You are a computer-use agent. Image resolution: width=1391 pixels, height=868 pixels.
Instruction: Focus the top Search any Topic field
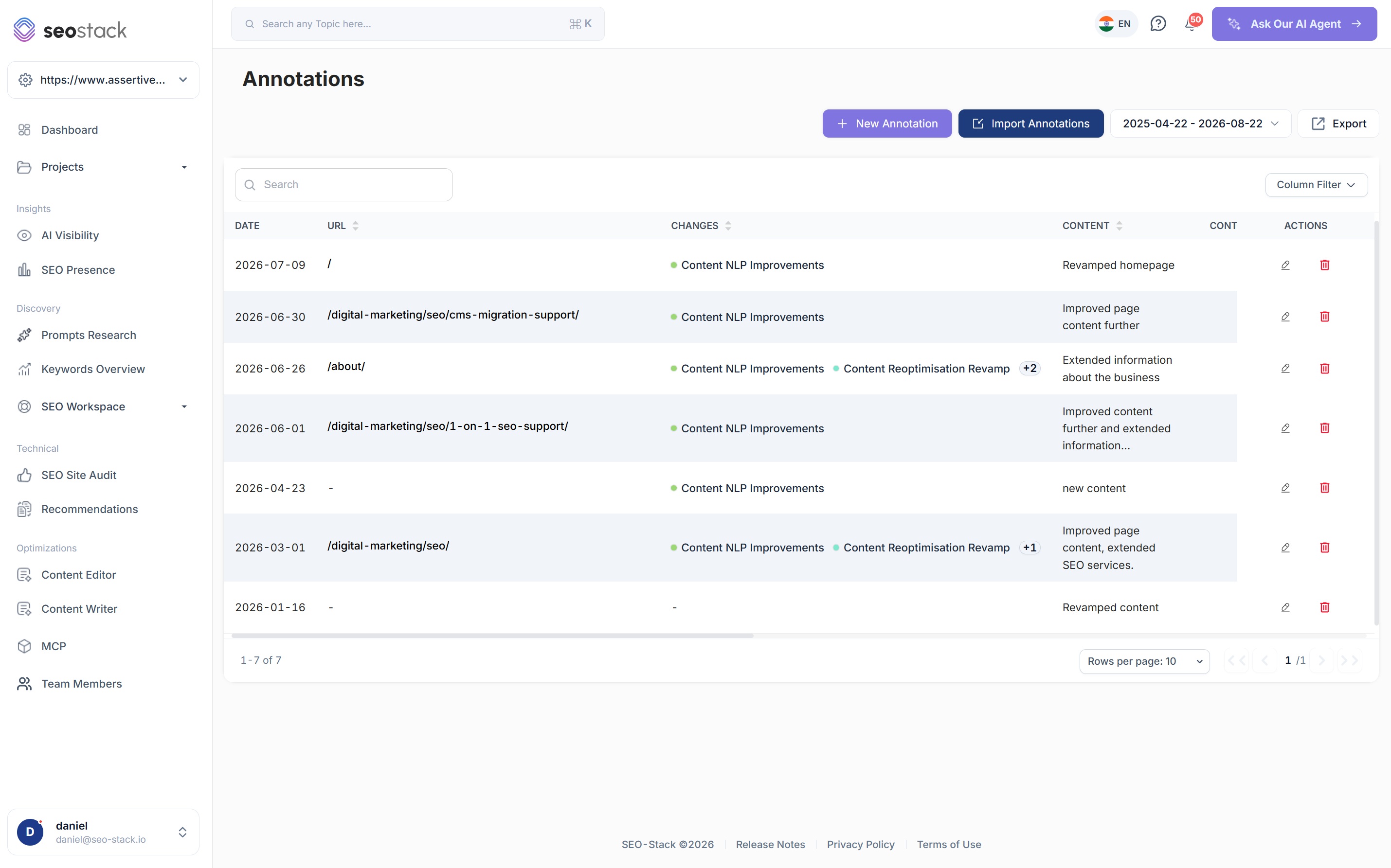coord(417,23)
